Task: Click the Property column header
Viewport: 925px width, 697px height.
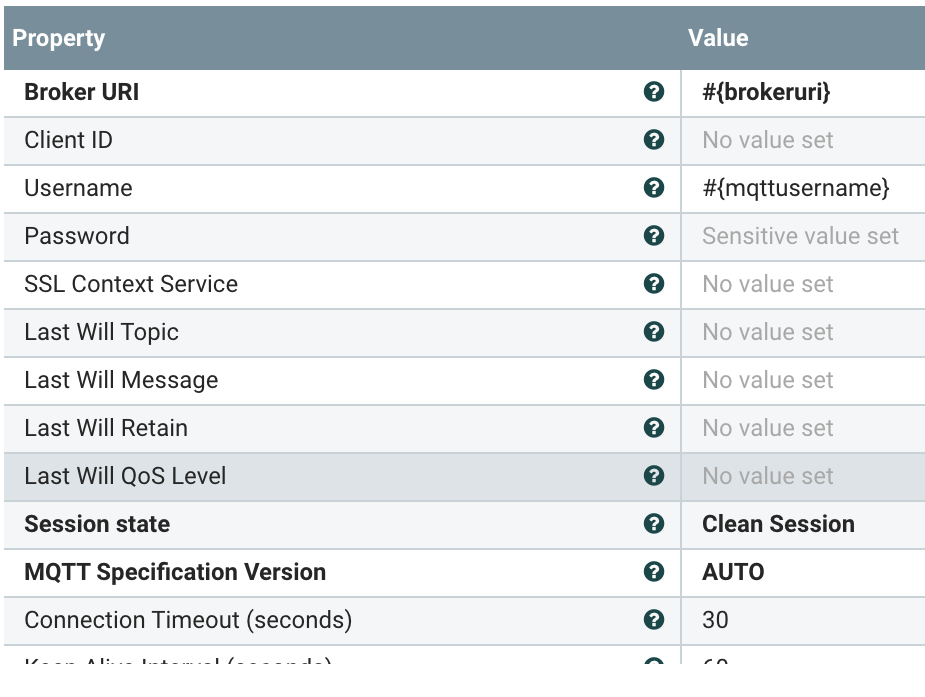Action: [x=59, y=38]
